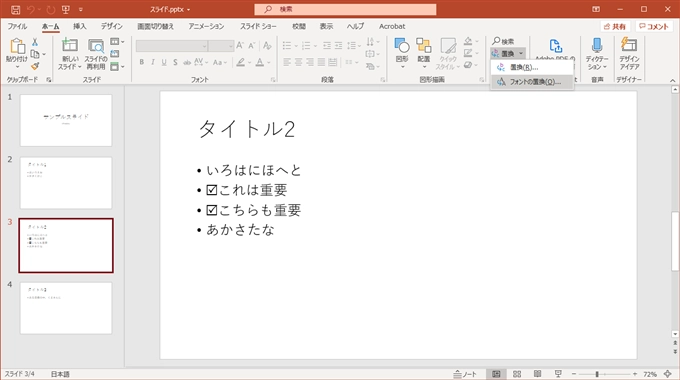Viewport: 680px width, 380px height.
Task: Open the font name combo box
Action: point(172,46)
